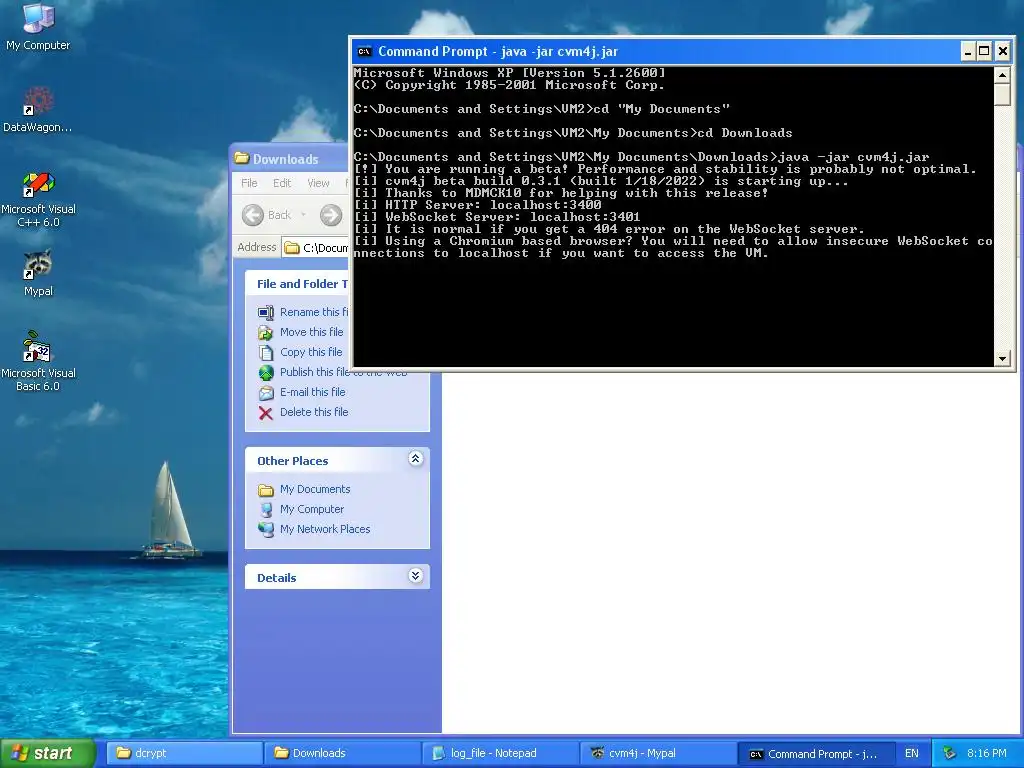Viewport: 1024px width, 768px height.
Task: Click the E-mail this file envelope icon
Action: click(x=266, y=392)
